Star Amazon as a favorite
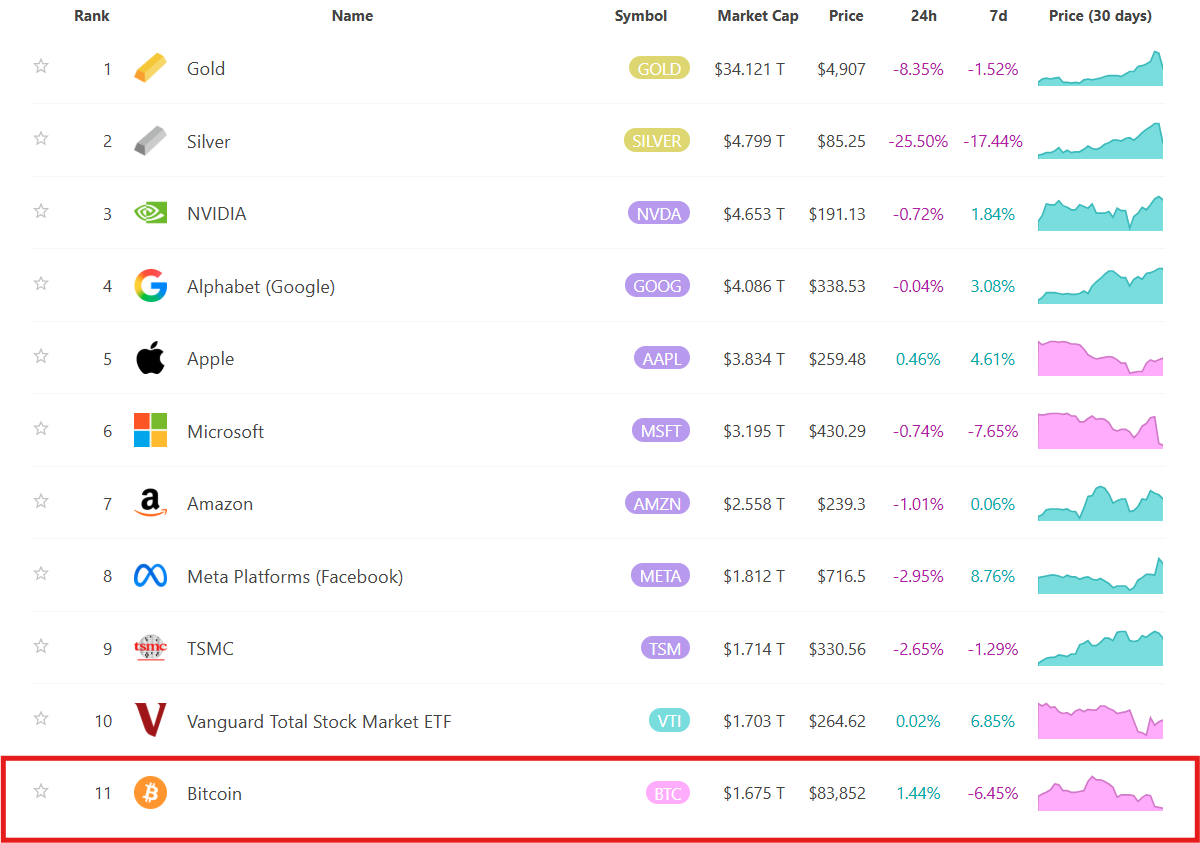The height and width of the screenshot is (843, 1200). [x=41, y=500]
